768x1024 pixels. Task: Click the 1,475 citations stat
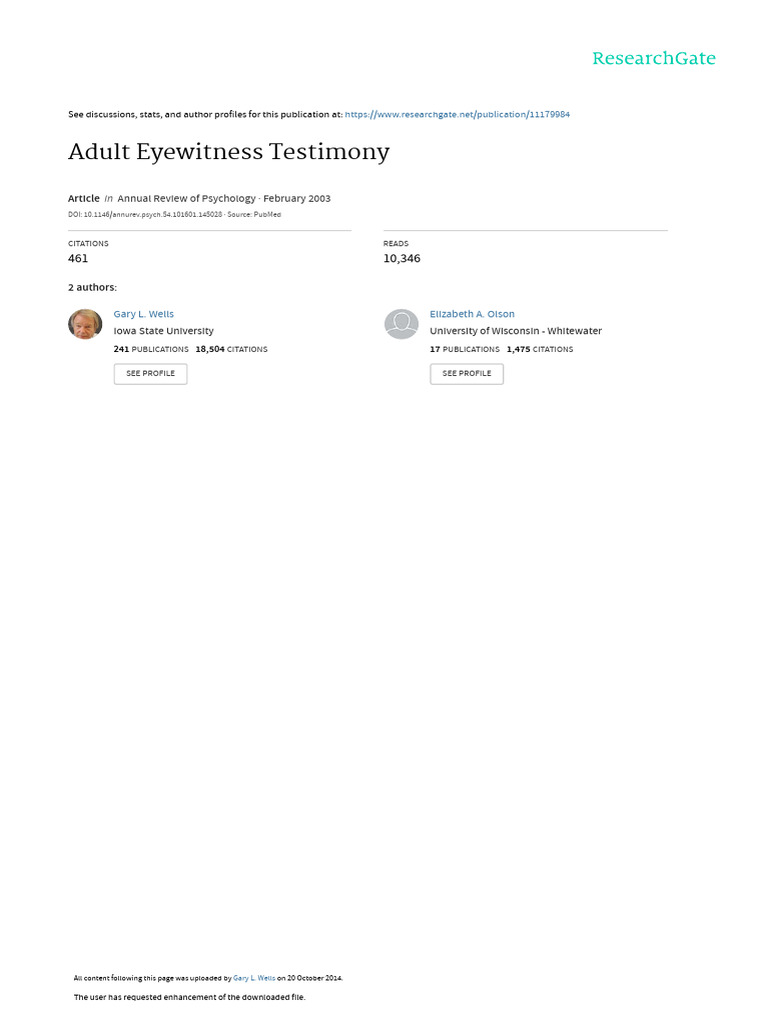540,349
